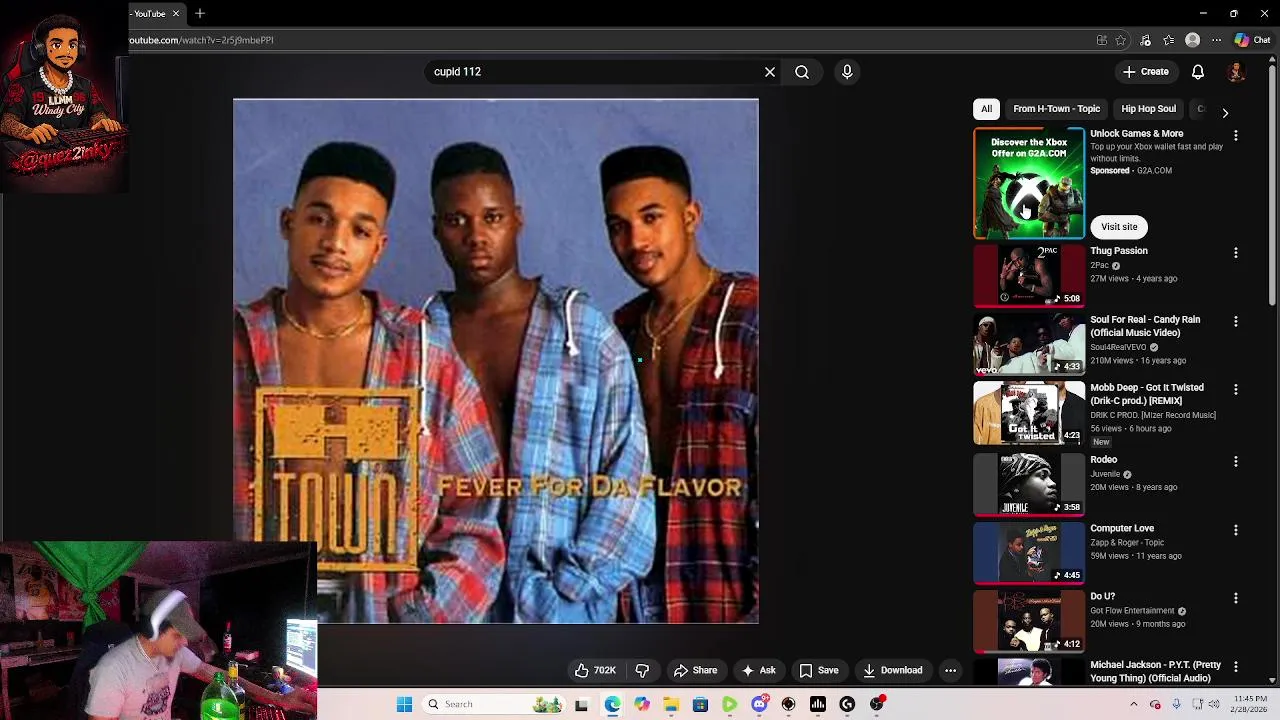This screenshot has width=1280, height=720.
Task: Open more actions menu next to Download
Action: pyautogui.click(x=951, y=670)
